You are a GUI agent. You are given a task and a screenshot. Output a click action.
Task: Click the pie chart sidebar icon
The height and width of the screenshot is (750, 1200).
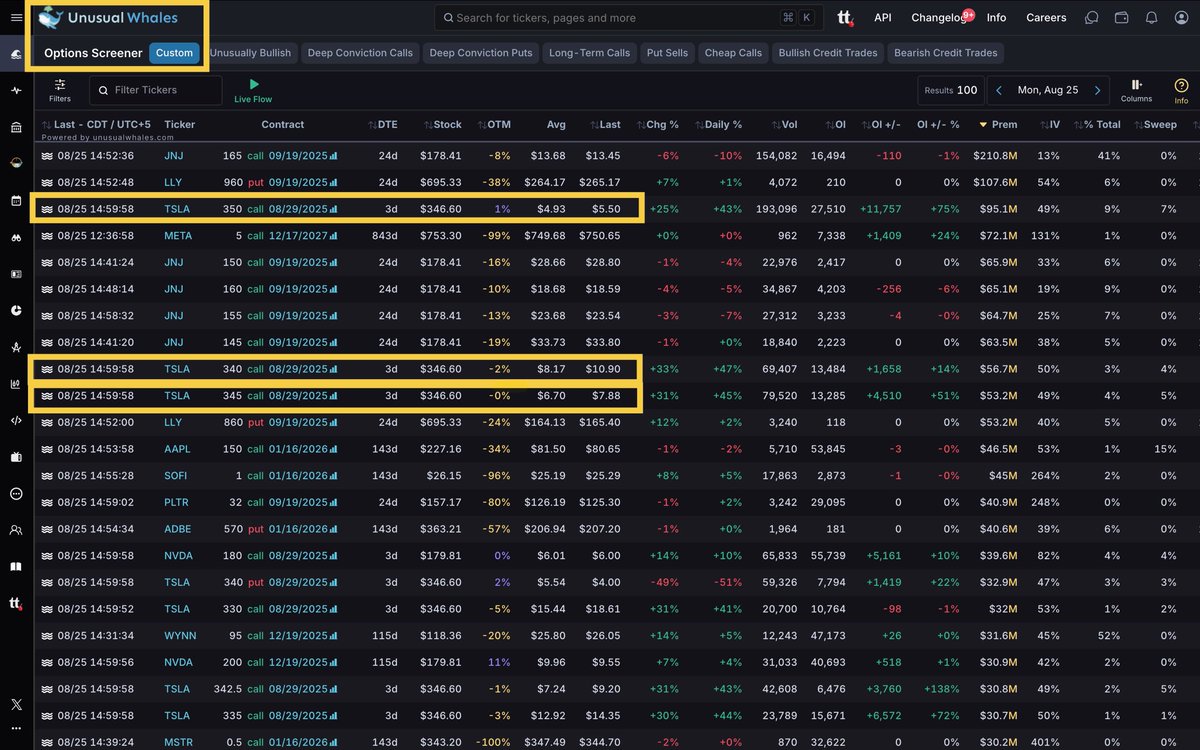16,310
